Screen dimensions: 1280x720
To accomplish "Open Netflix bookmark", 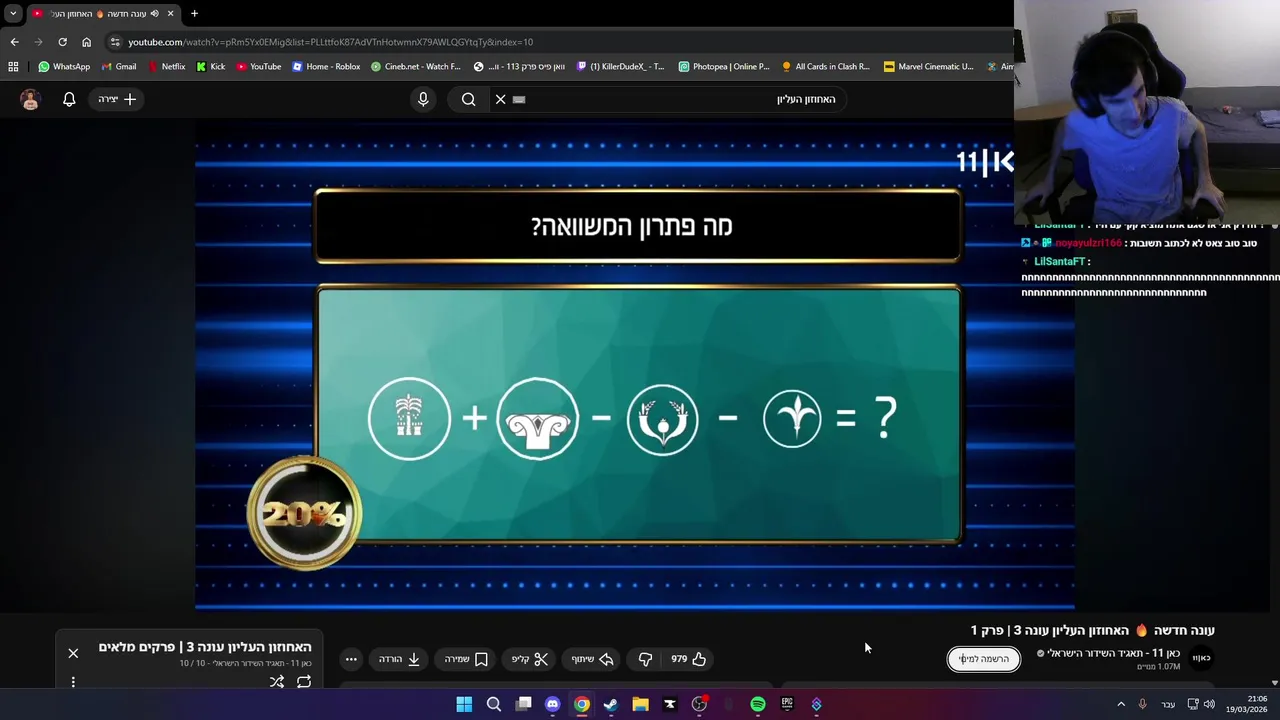I will (x=166, y=67).
